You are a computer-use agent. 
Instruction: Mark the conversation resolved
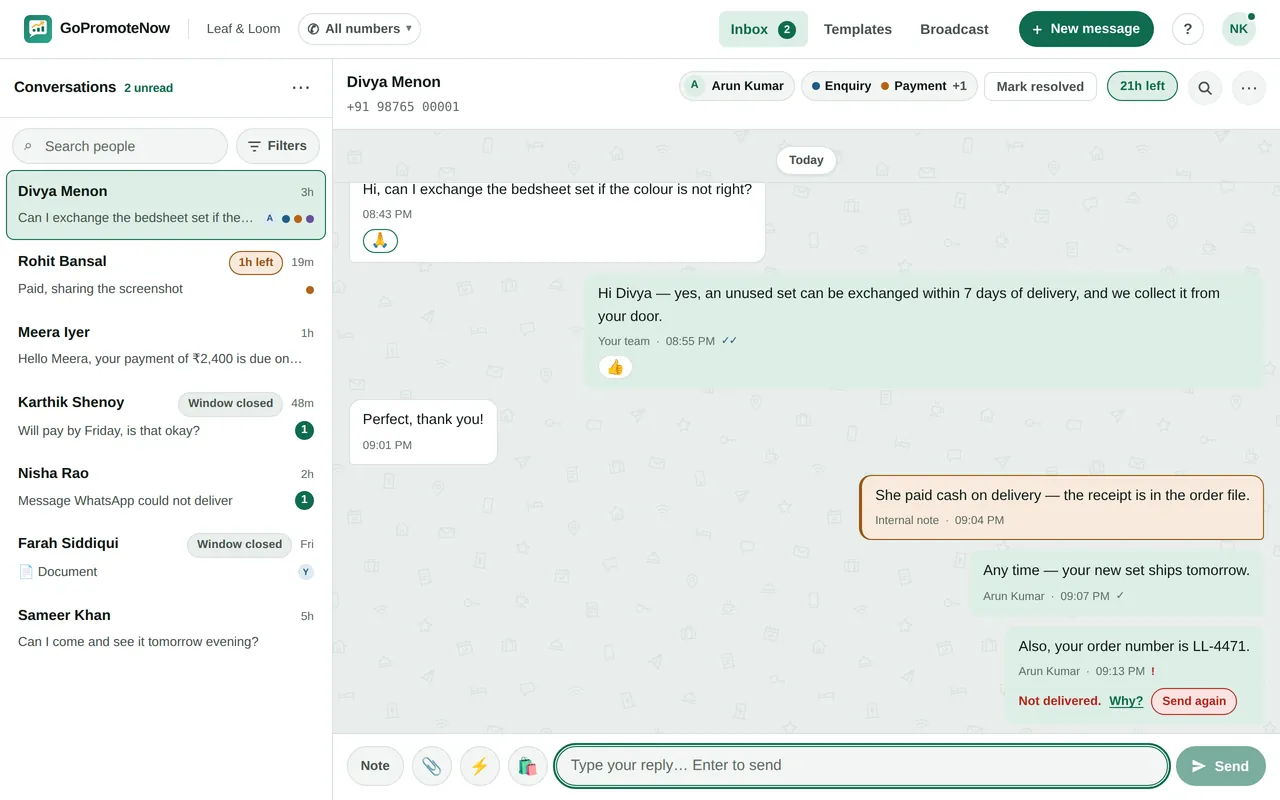pos(1040,86)
